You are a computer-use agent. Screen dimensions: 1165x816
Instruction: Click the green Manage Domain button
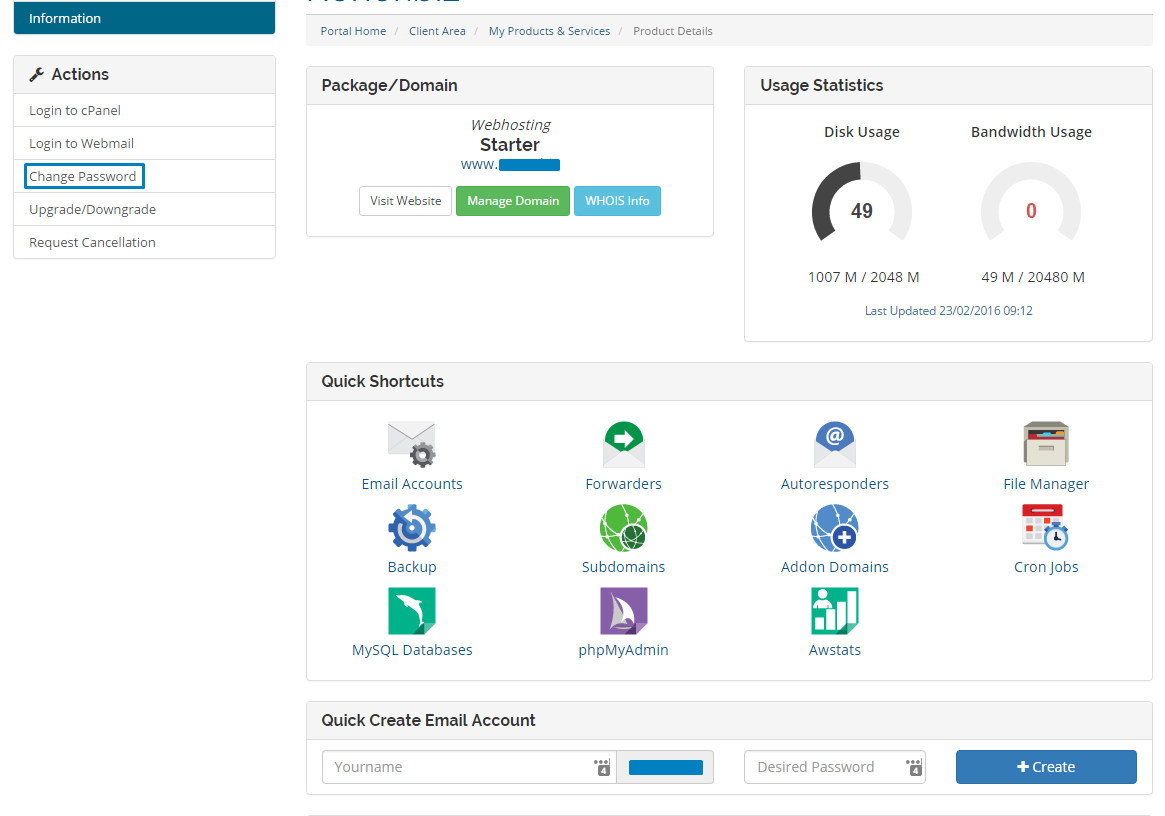(513, 201)
